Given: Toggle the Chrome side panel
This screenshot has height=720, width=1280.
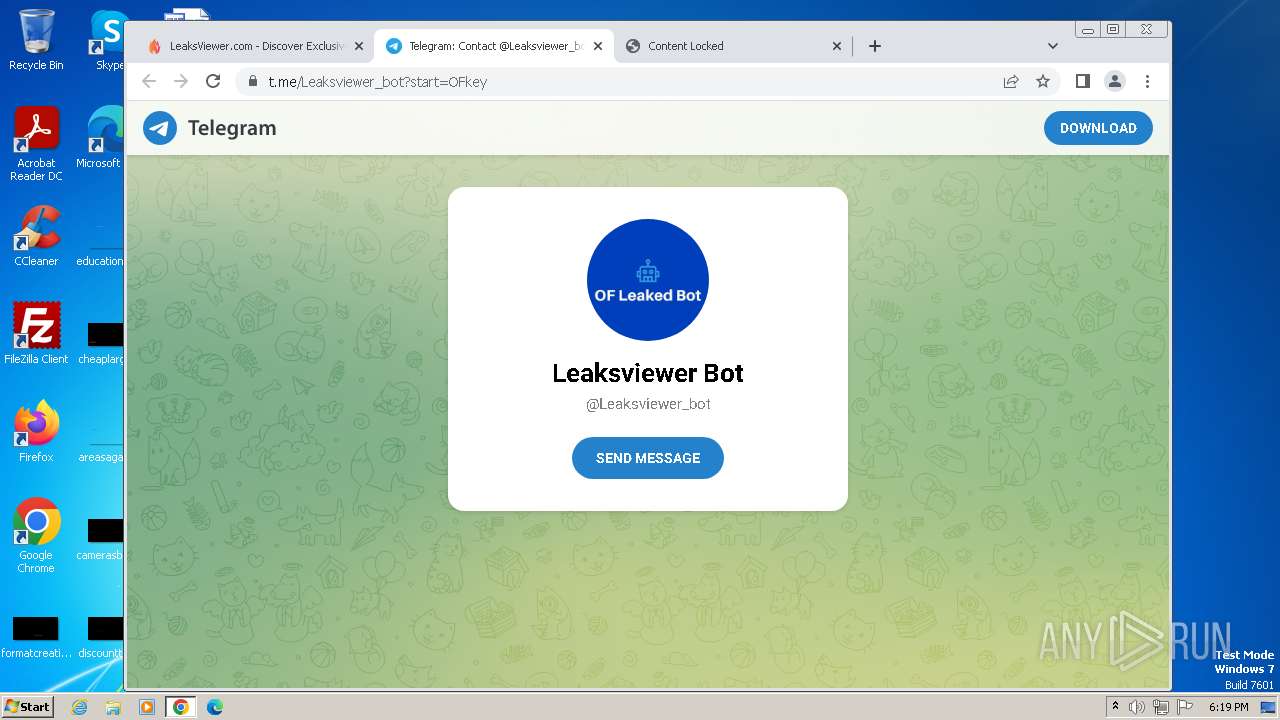Looking at the screenshot, I should click(1082, 81).
